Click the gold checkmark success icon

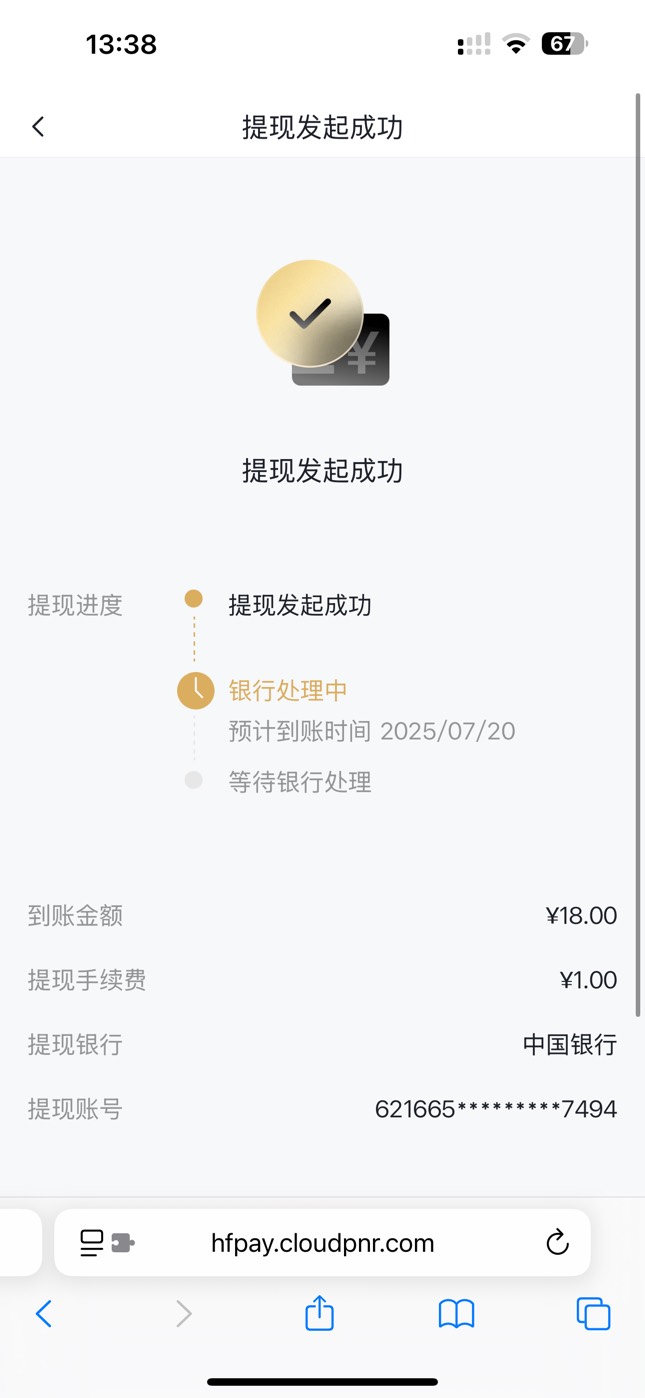310,314
